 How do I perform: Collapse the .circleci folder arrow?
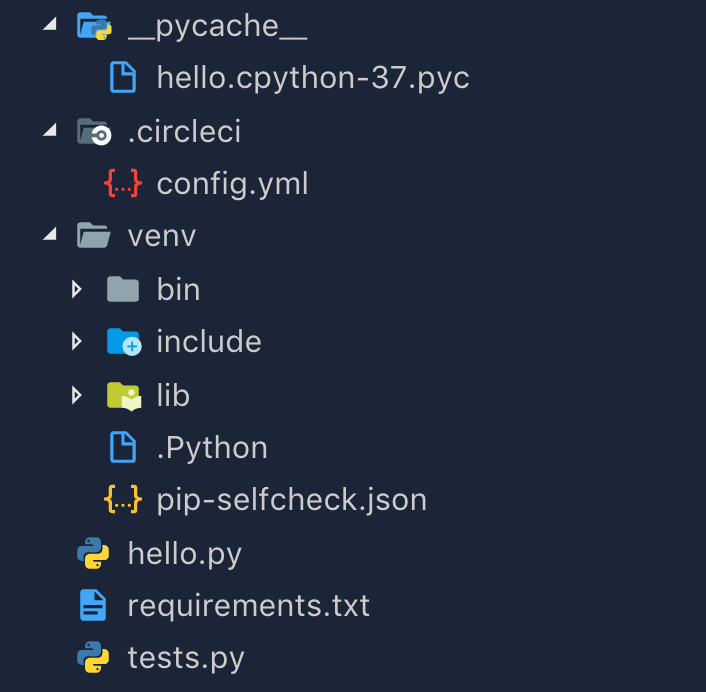(50, 129)
